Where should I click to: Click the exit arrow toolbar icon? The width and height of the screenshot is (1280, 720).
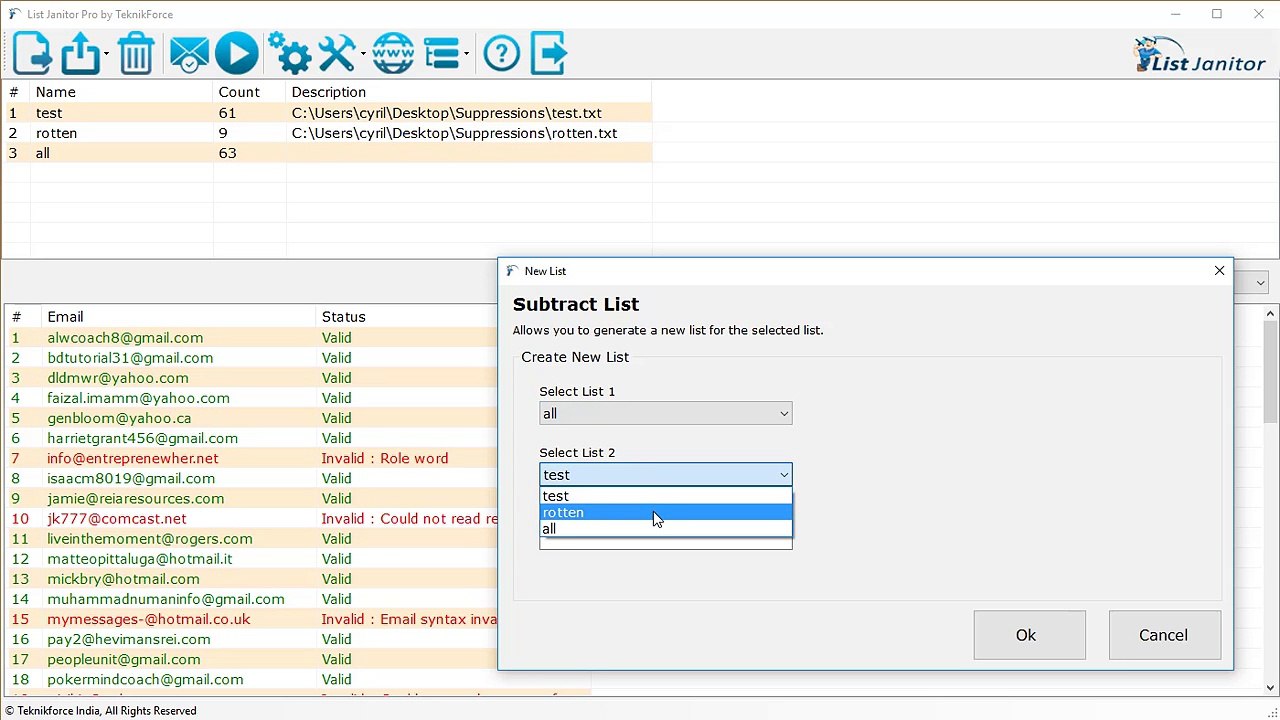(x=548, y=54)
